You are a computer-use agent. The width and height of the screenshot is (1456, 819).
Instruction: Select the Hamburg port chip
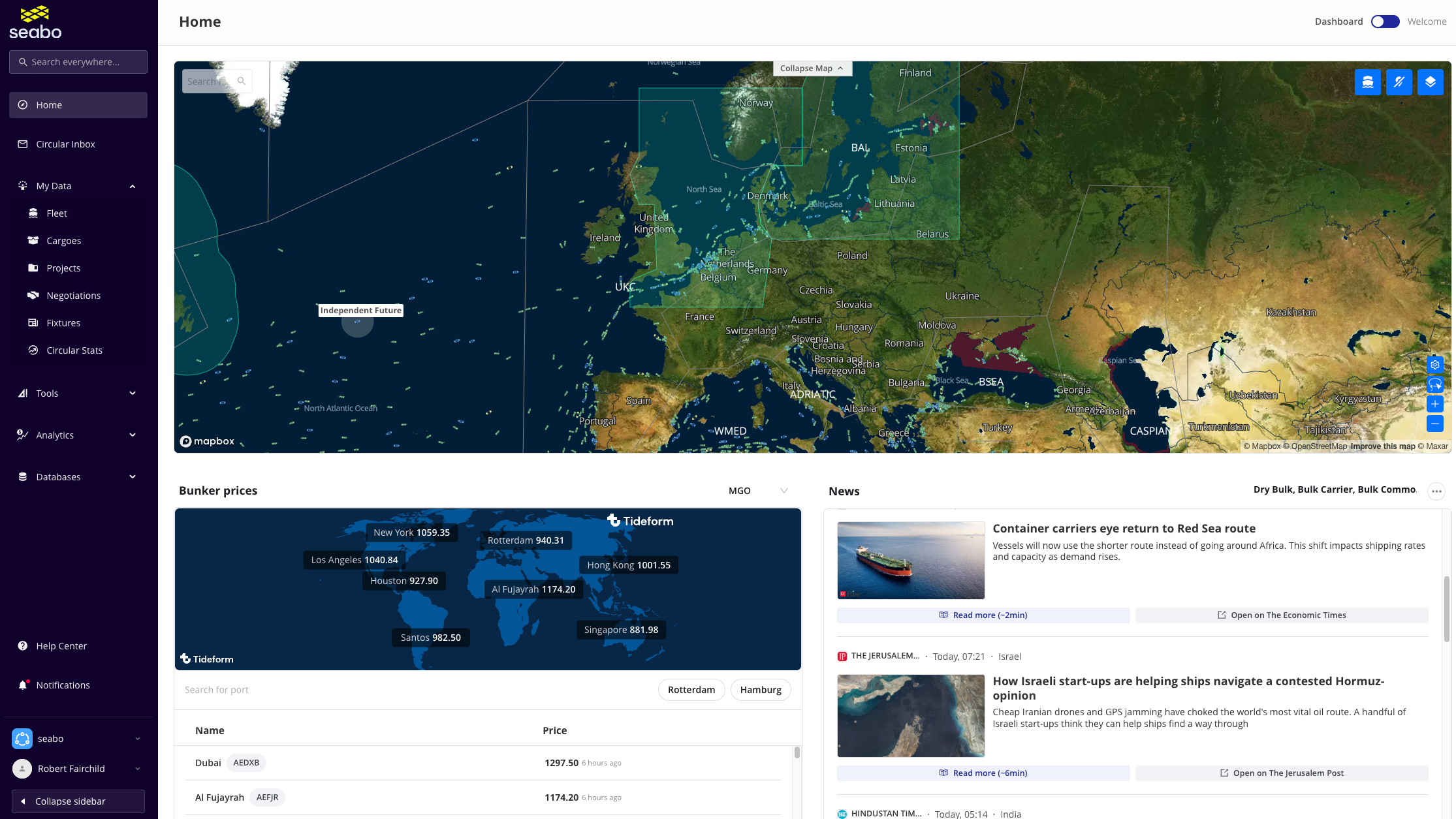click(761, 690)
